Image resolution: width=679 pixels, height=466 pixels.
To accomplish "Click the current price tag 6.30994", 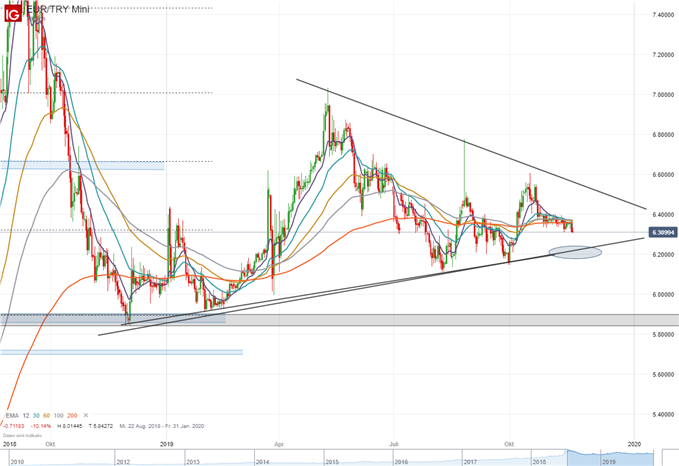I will [663, 233].
